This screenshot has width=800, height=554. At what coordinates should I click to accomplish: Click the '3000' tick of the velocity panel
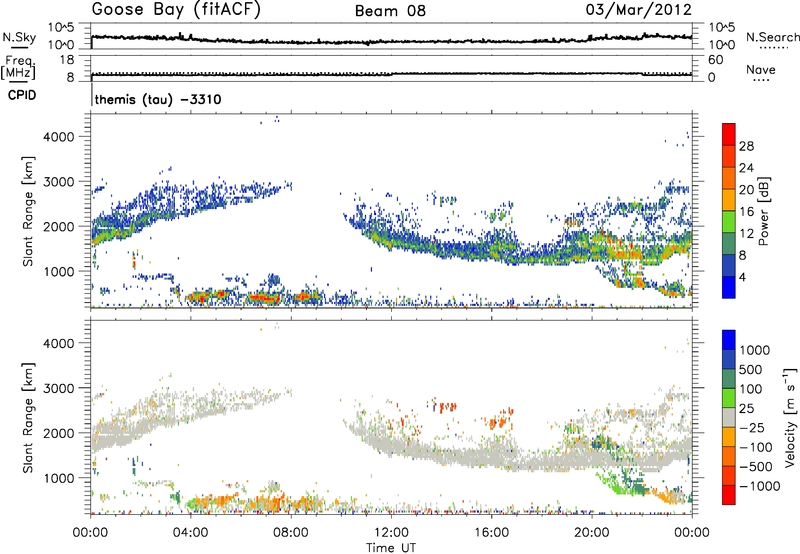coord(59,388)
